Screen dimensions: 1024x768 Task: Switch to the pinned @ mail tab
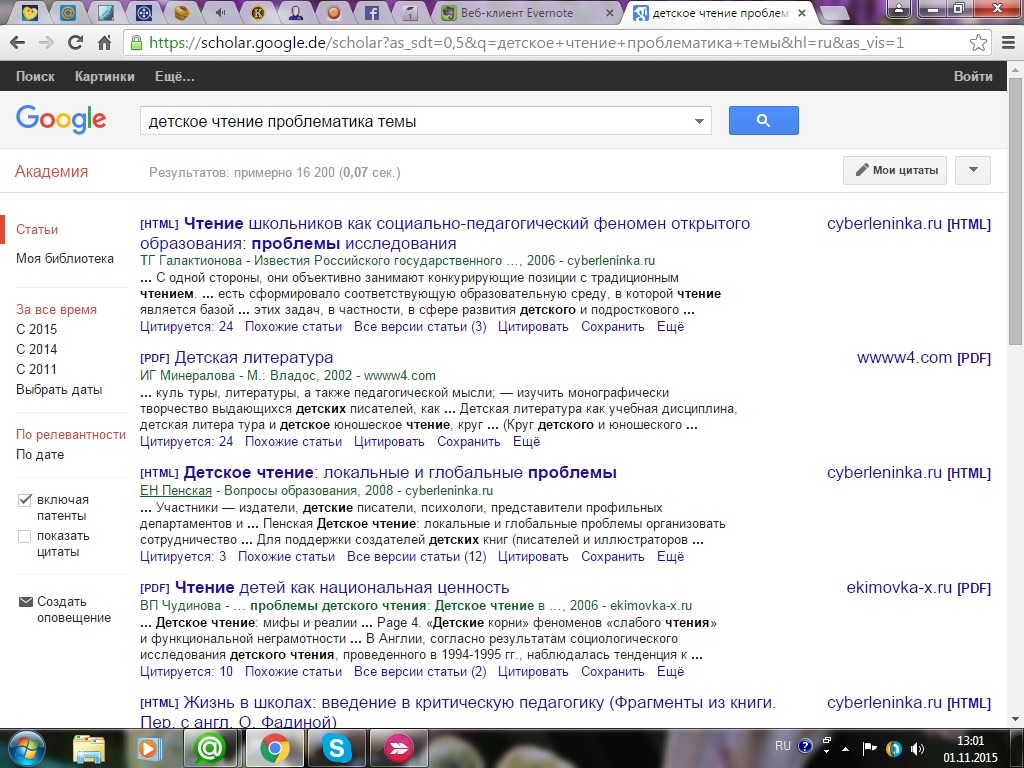coord(68,12)
